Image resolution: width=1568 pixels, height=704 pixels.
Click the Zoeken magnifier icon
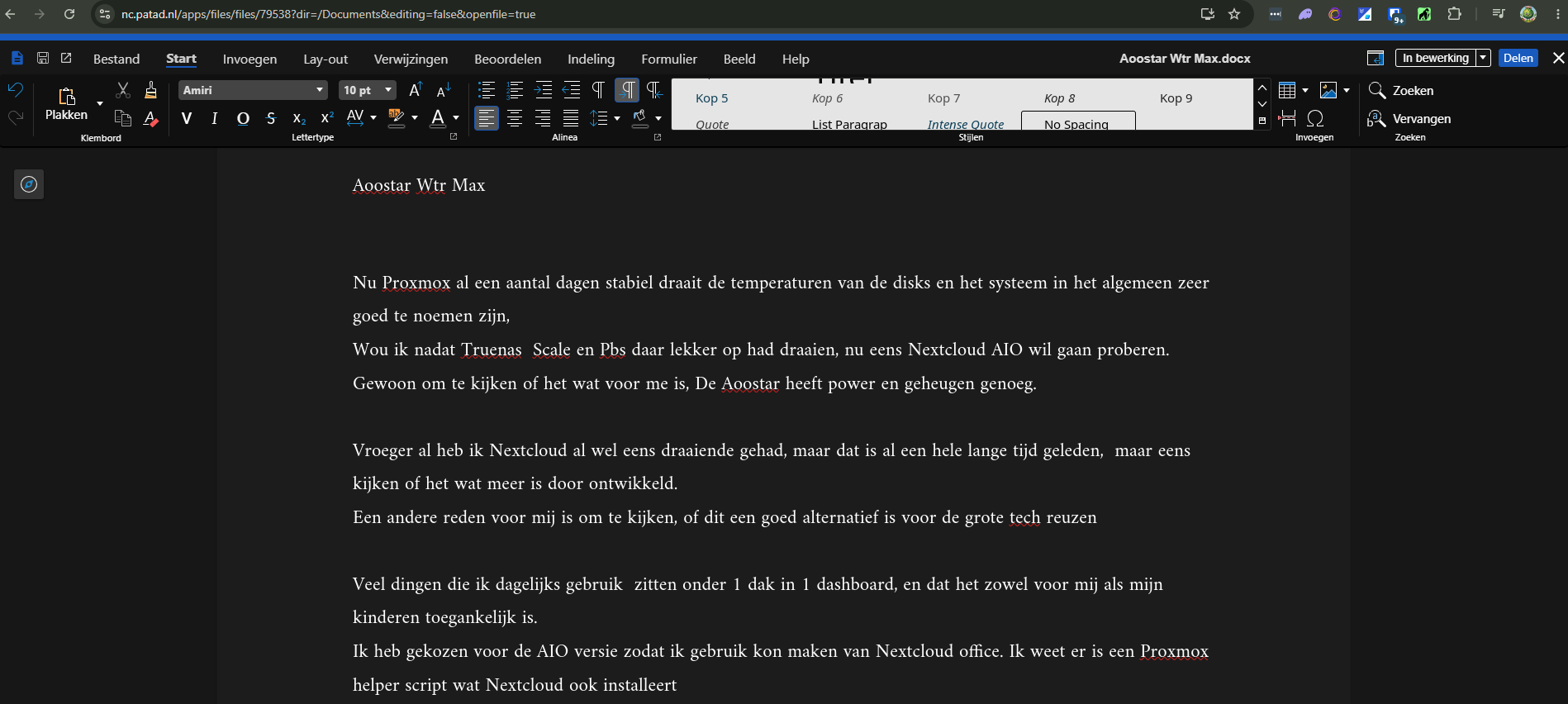(1376, 90)
